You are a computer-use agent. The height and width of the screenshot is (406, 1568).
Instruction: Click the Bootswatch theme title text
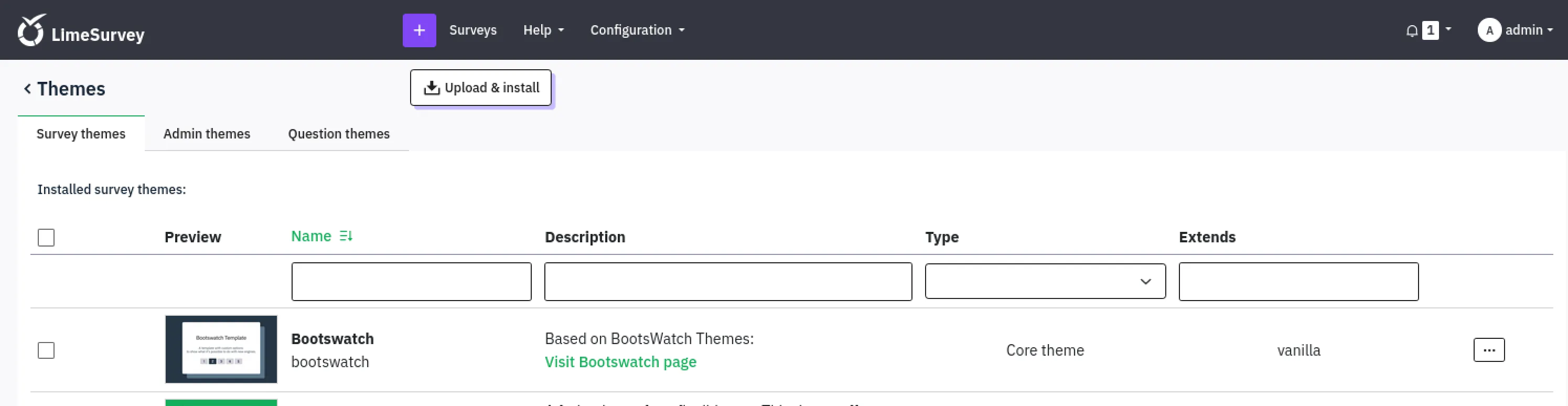point(332,339)
